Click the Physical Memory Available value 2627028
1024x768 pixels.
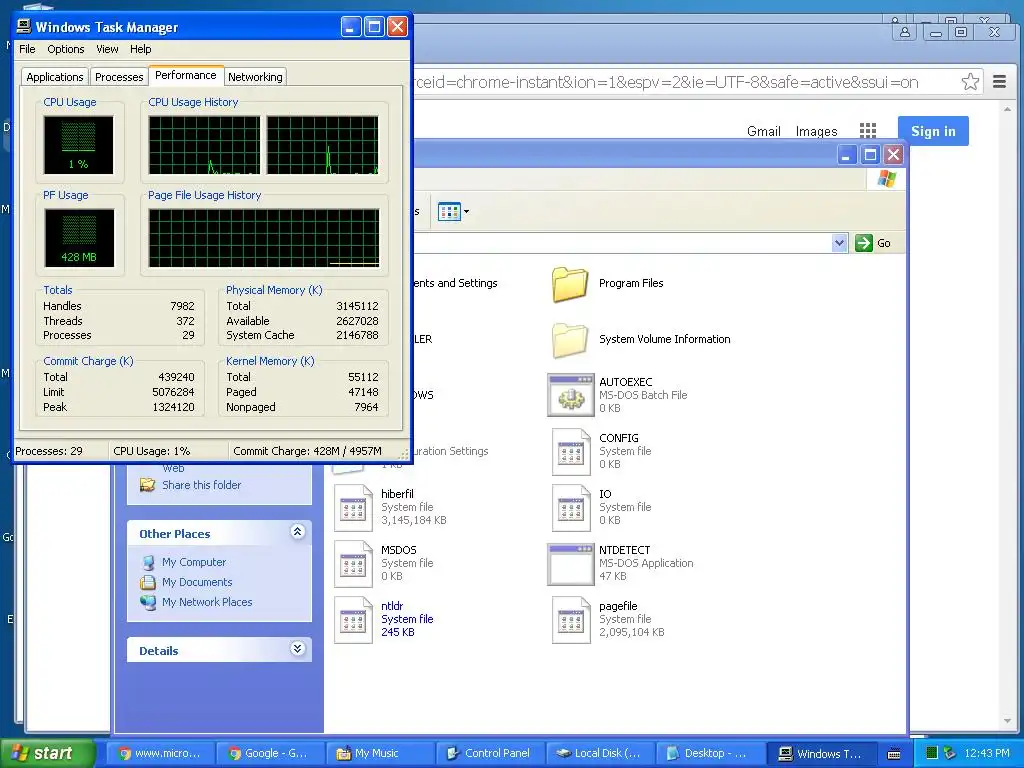[357, 321]
